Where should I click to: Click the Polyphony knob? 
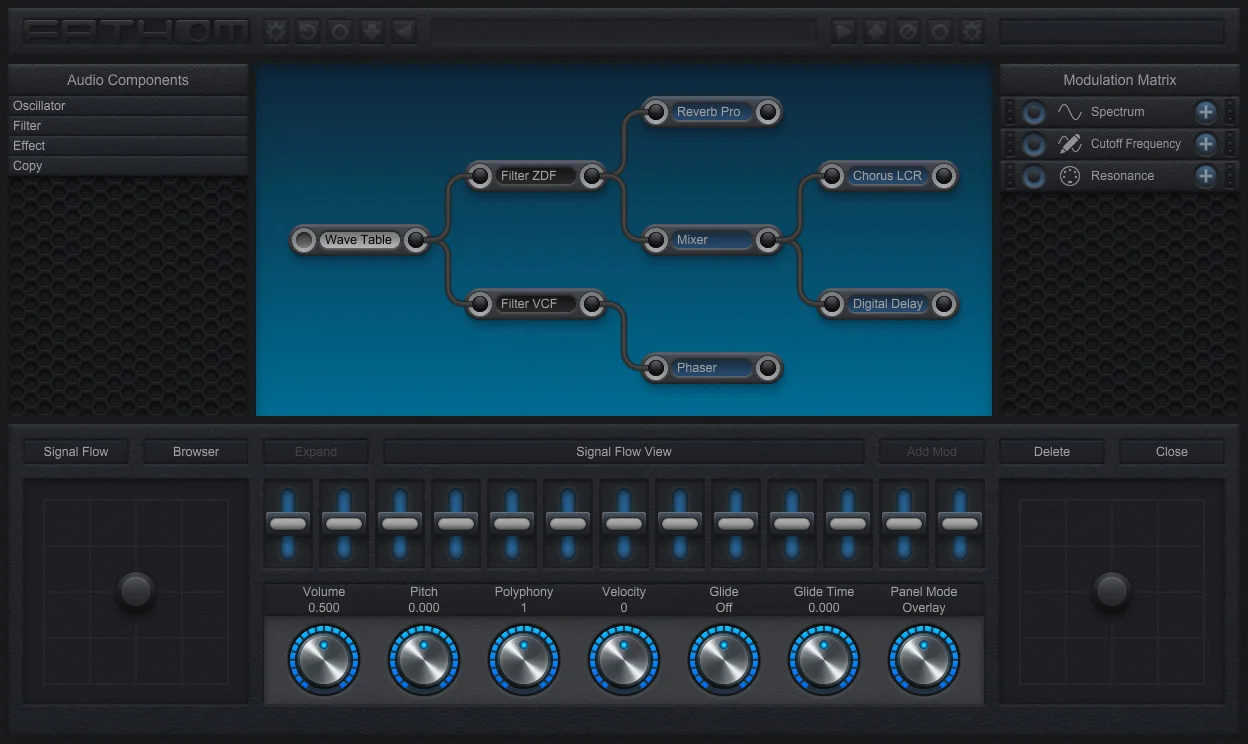[x=524, y=660]
